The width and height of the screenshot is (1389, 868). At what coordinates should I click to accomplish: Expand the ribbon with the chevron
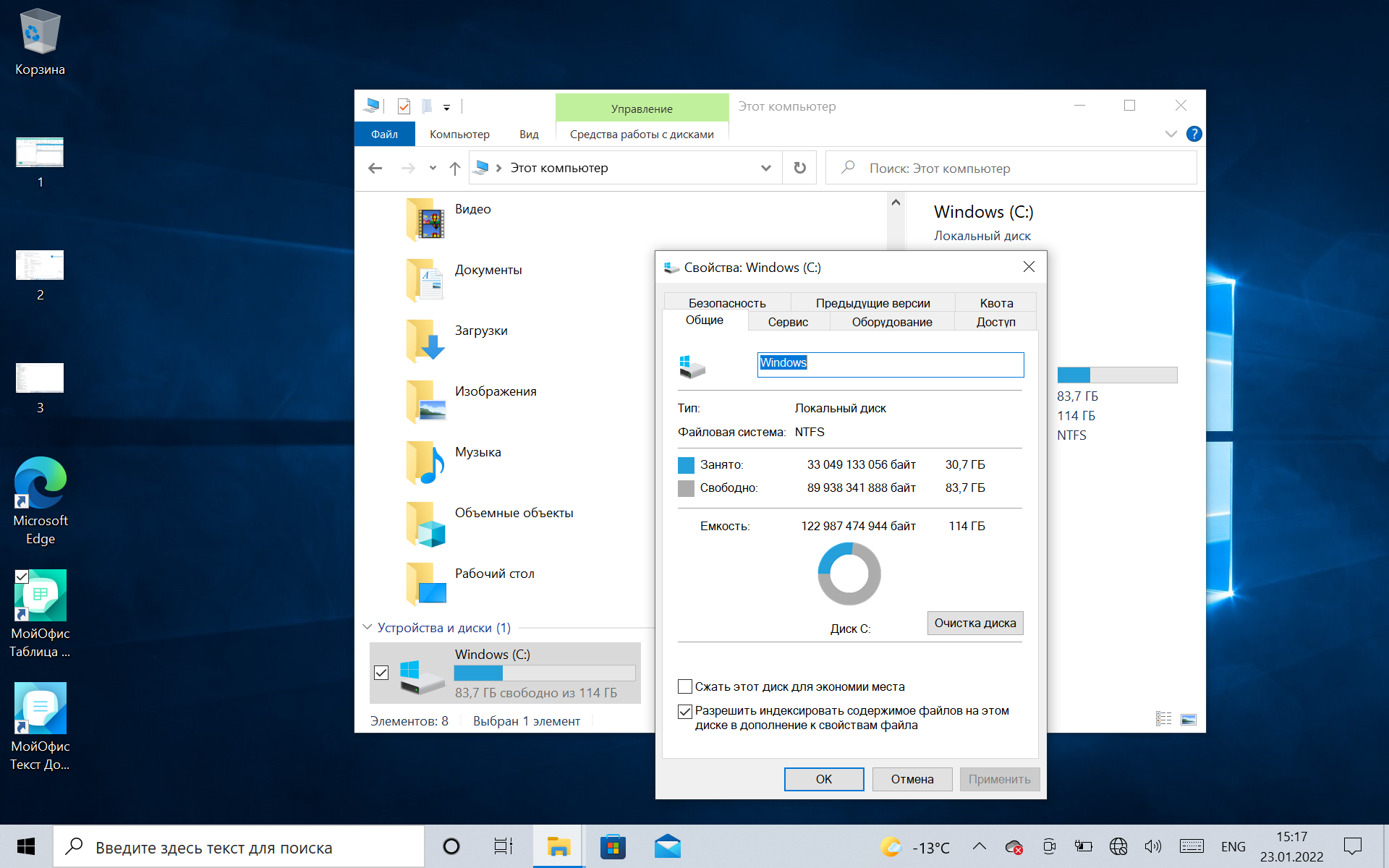(1171, 134)
